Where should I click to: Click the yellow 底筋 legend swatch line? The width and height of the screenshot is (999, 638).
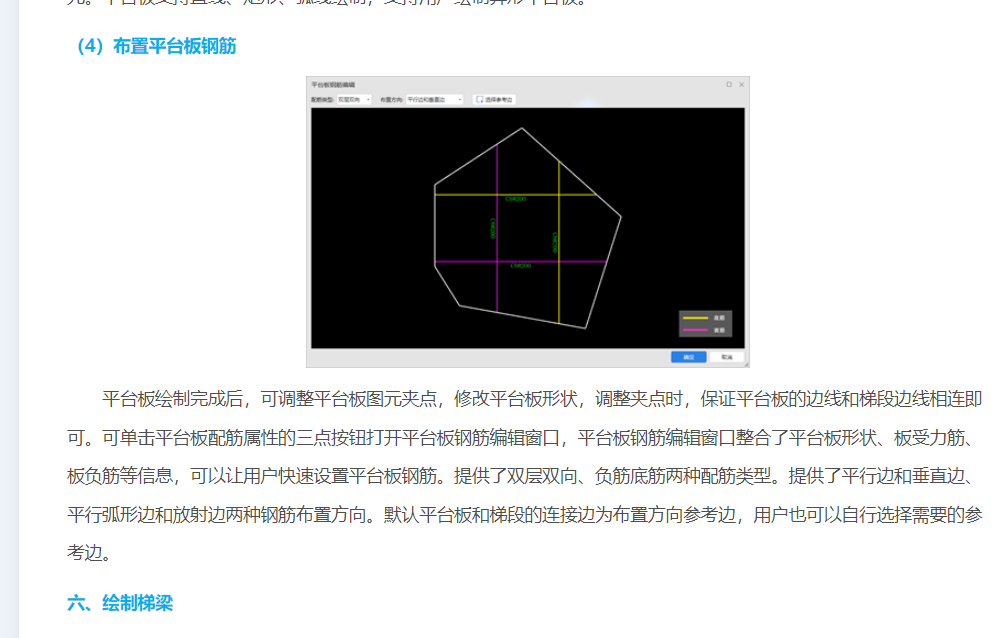695,317
